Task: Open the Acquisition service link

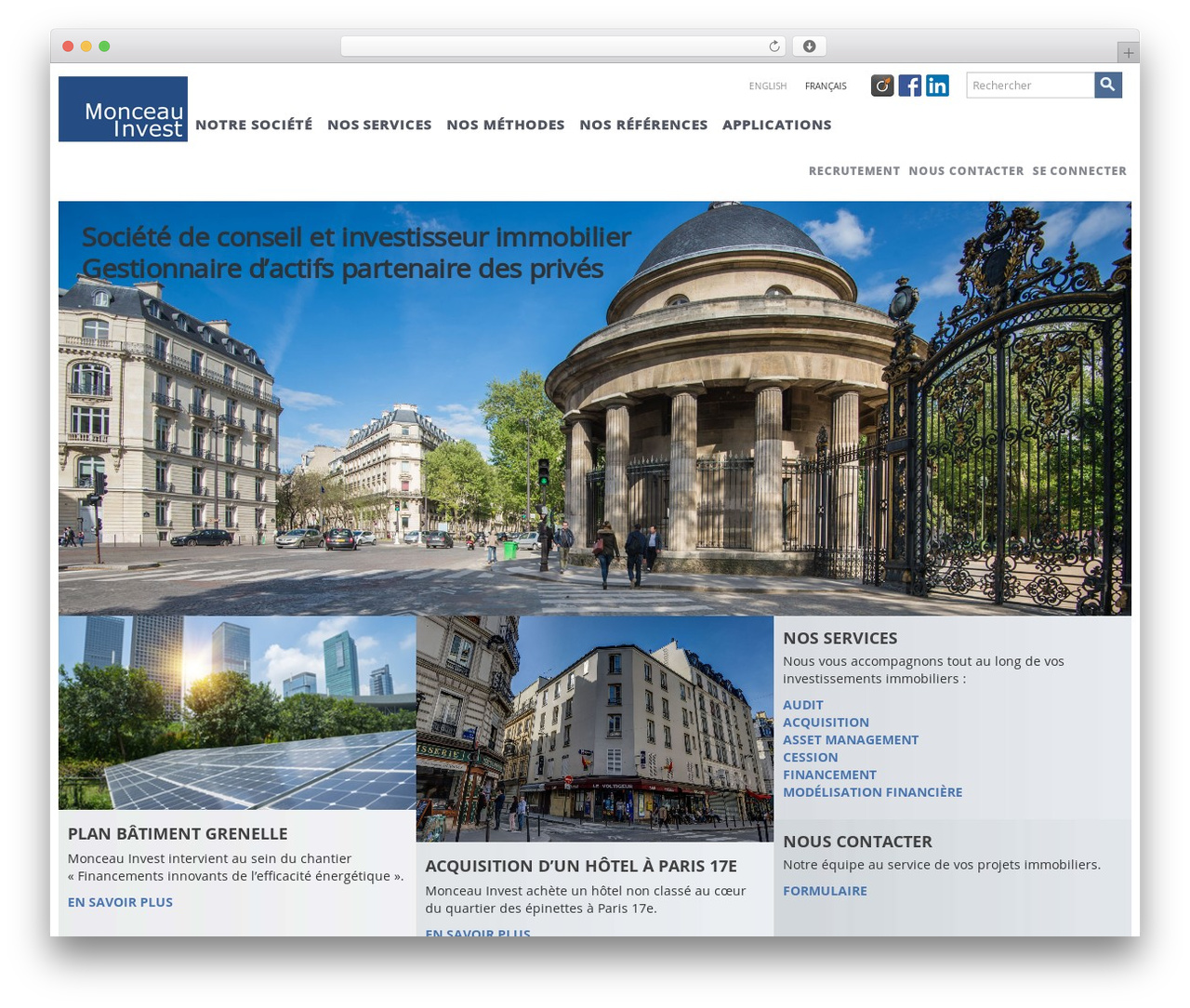Action: (x=826, y=723)
